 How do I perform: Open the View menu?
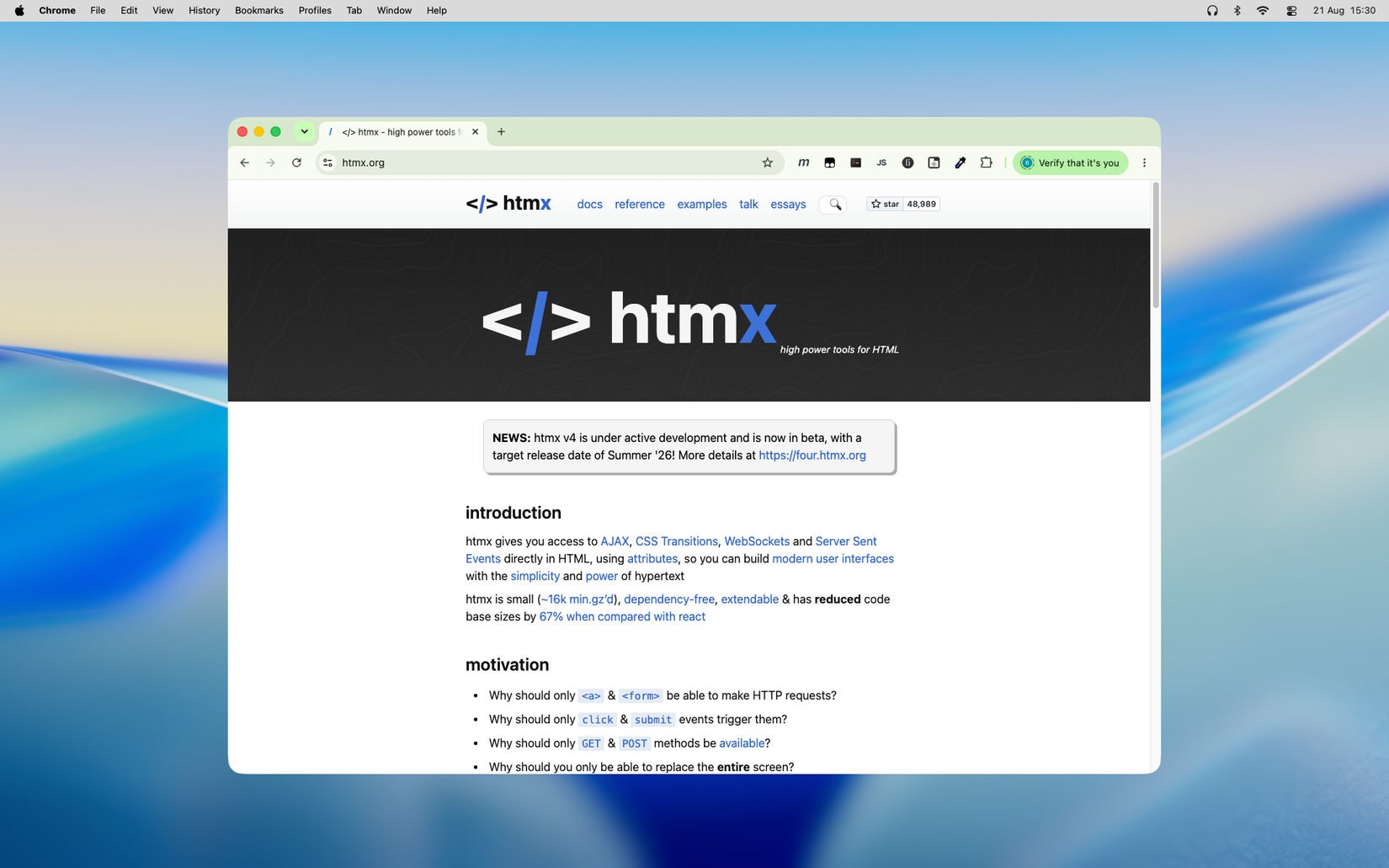tap(162, 10)
